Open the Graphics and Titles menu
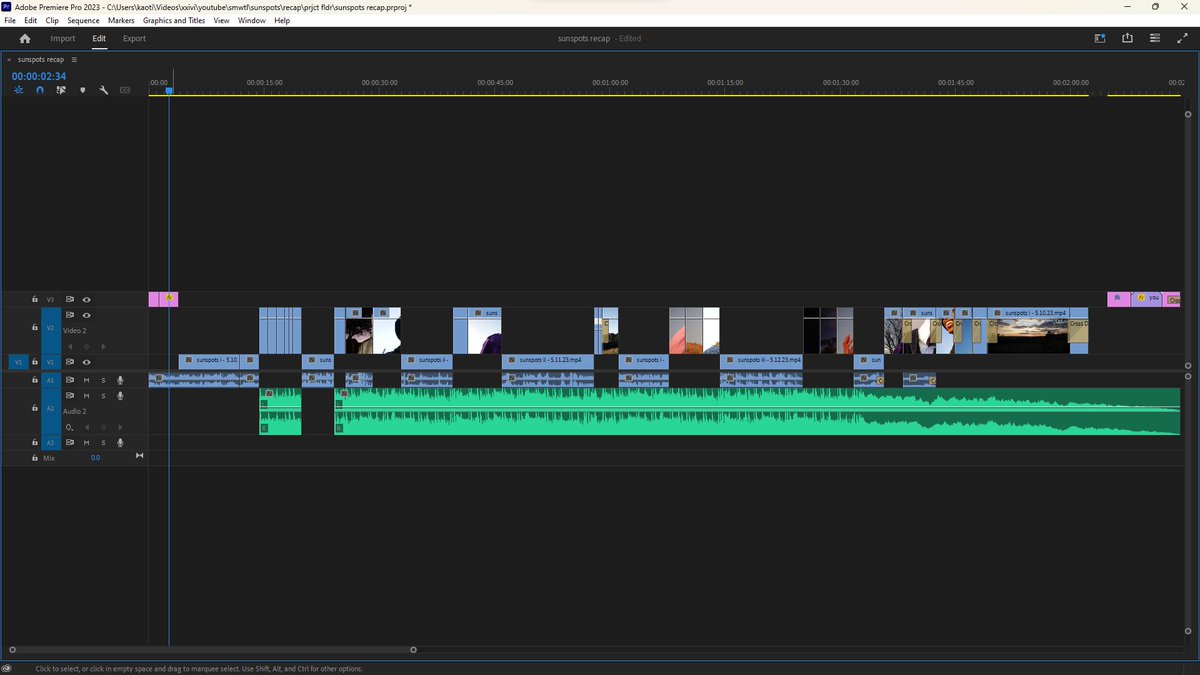The width and height of the screenshot is (1200, 675). point(174,20)
